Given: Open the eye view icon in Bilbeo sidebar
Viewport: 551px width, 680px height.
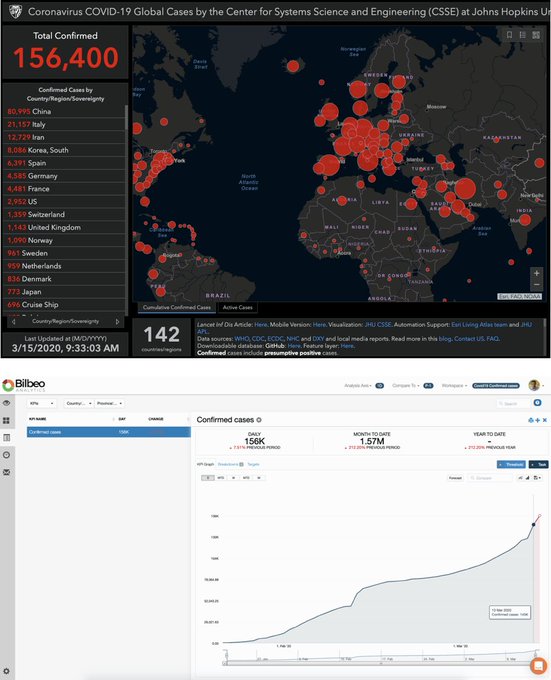Looking at the screenshot, I should (x=7, y=403).
